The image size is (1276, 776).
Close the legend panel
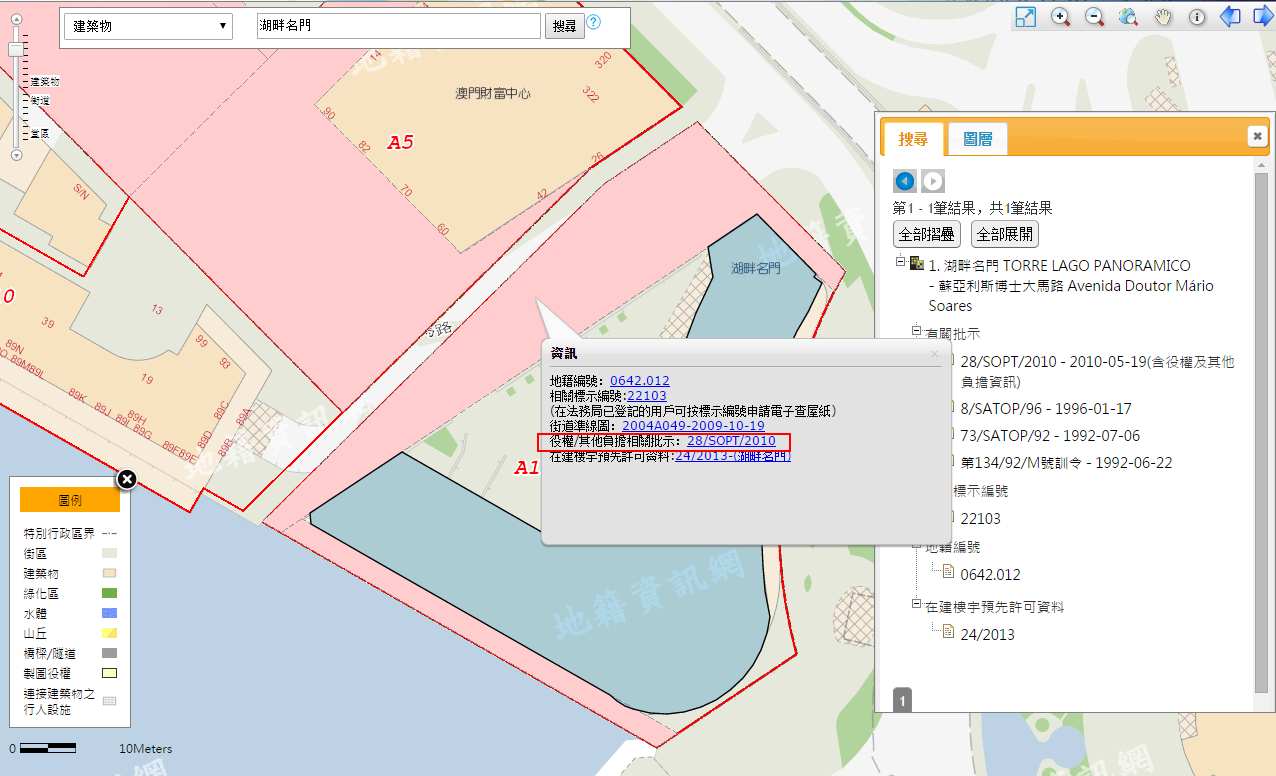[x=127, y=479]
